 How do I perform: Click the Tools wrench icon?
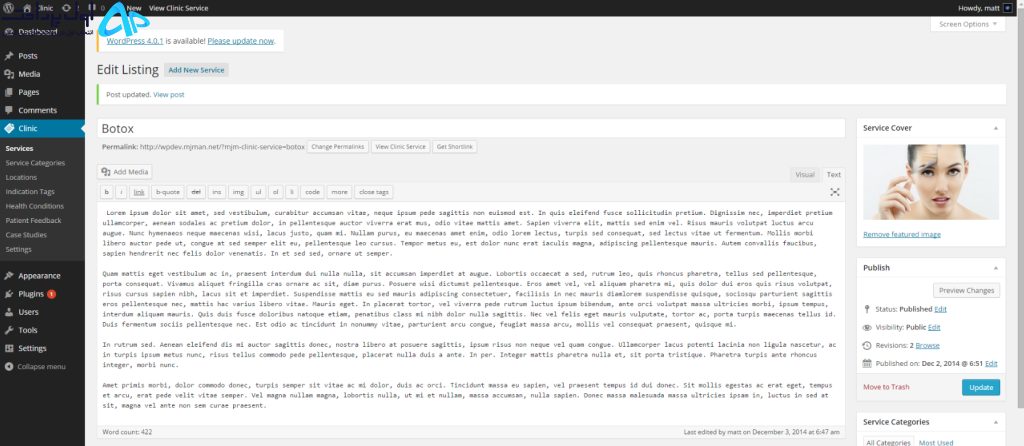(x=9, y=330)
